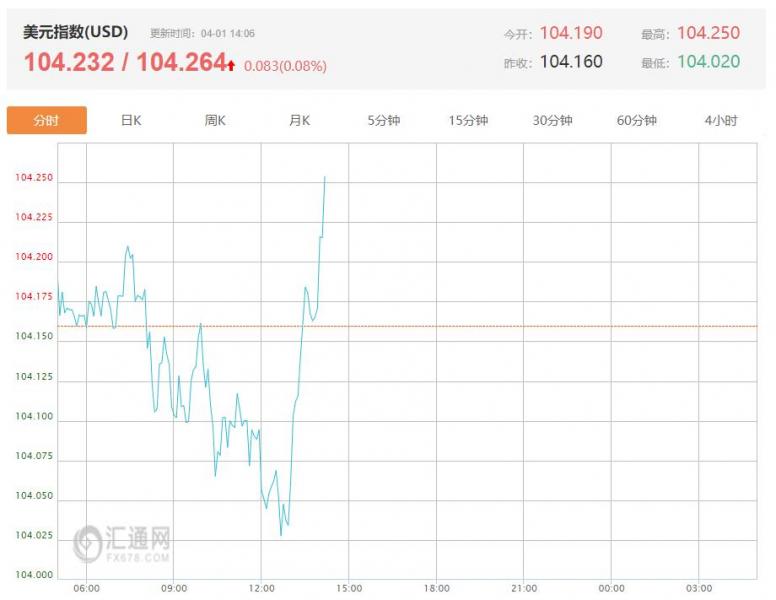Screen dimensions: 776x600
Task: Select the 分时 tab
Action: click(47, 121)
